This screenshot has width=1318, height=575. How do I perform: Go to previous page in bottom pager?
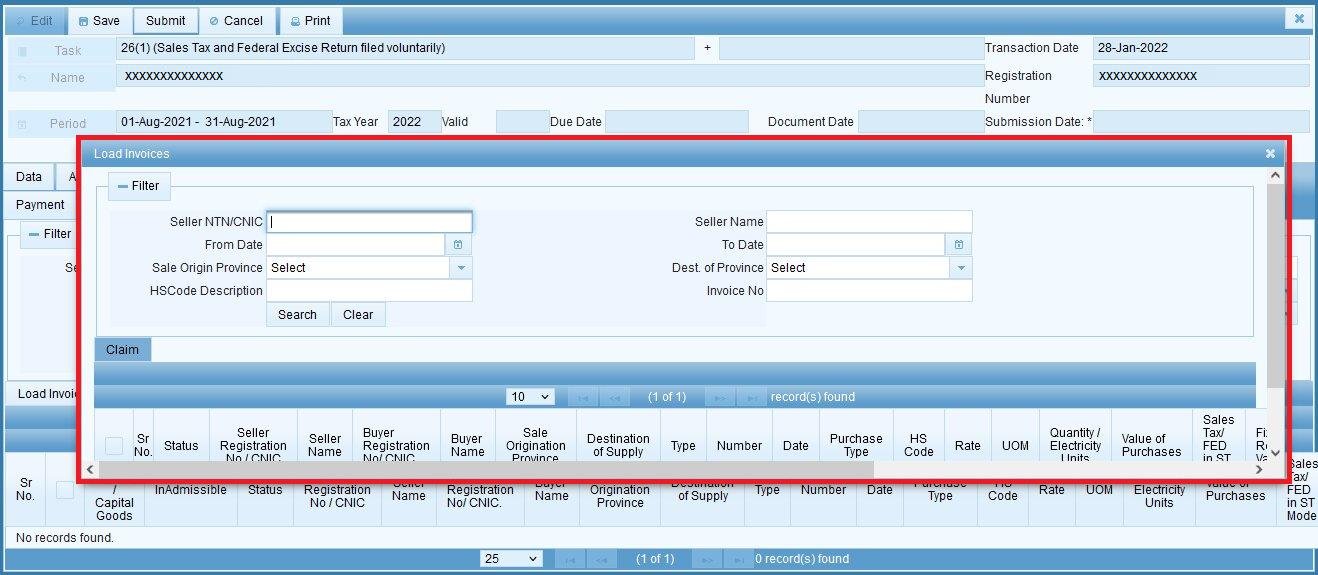point(601,559)
